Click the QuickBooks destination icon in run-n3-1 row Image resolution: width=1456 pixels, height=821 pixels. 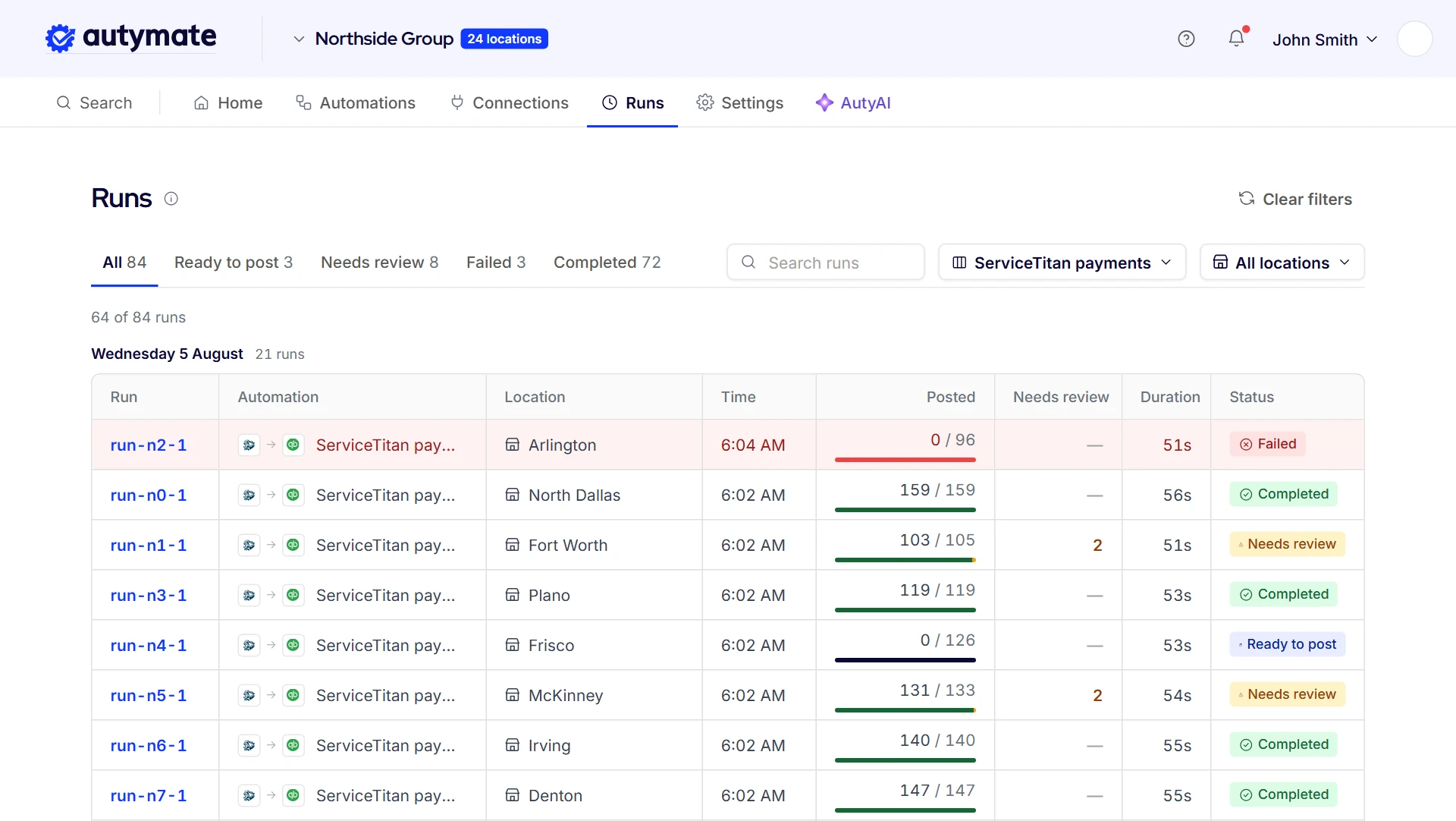(x=293, y=595)
